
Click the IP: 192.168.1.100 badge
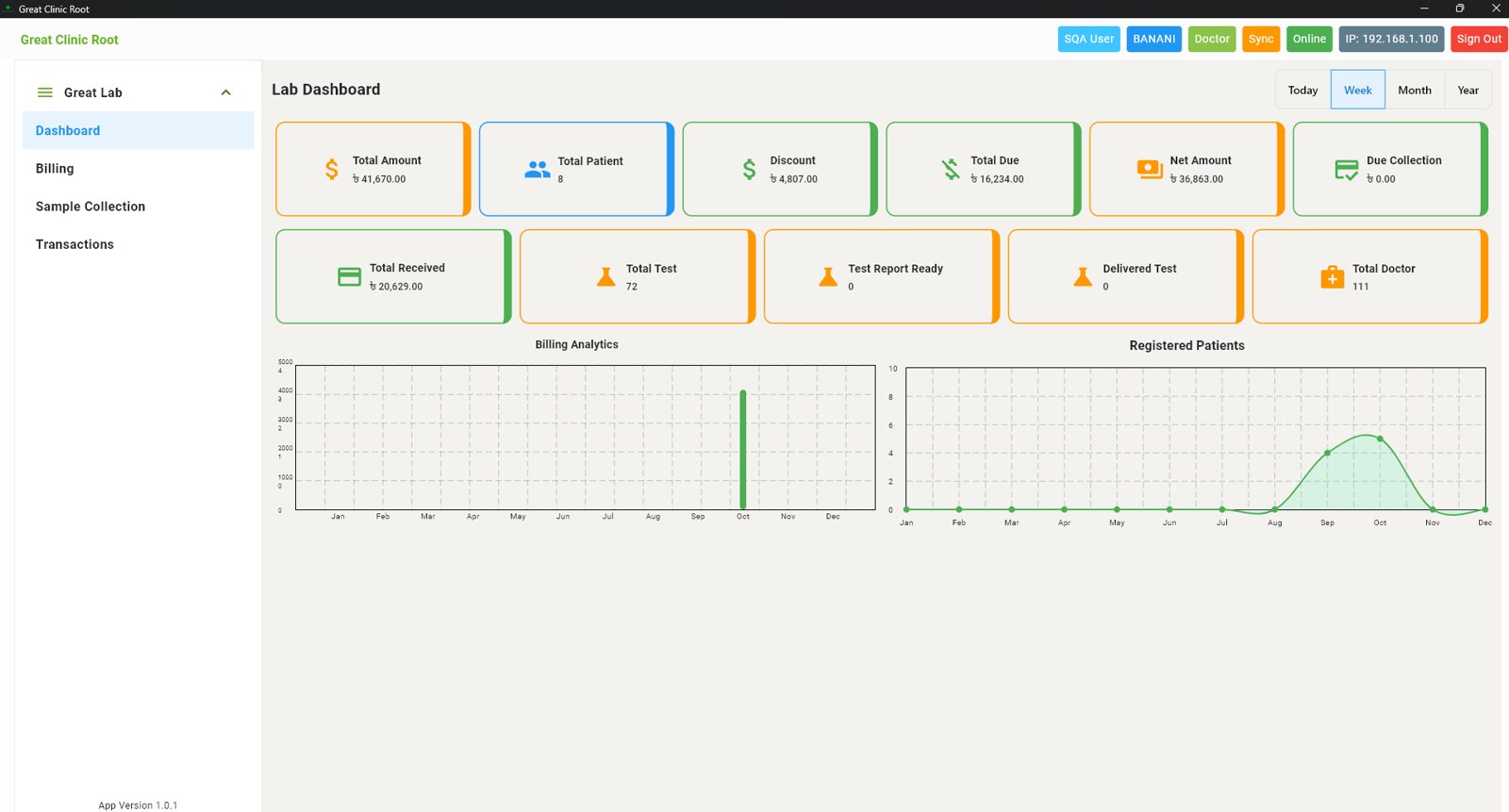(1392, 39)
